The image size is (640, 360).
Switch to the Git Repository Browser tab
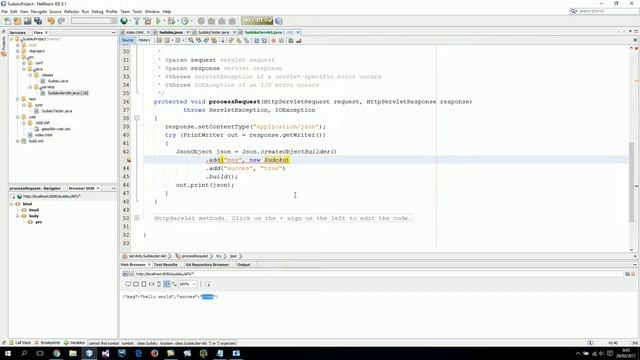pos(207,265)
